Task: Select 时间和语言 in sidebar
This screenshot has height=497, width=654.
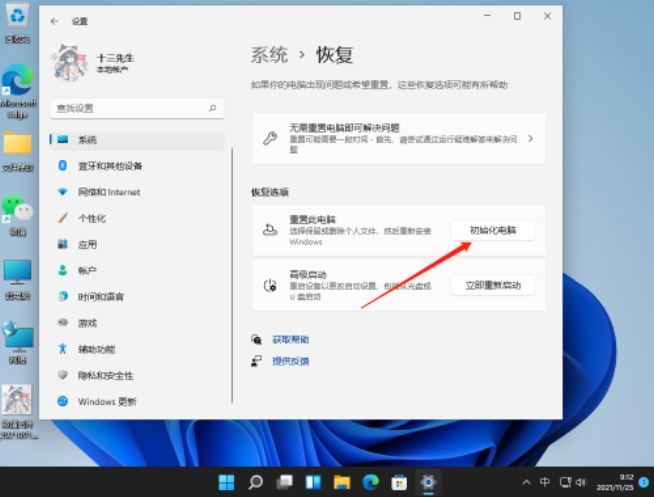Action: pyautogui.click(x=101, y=297)
